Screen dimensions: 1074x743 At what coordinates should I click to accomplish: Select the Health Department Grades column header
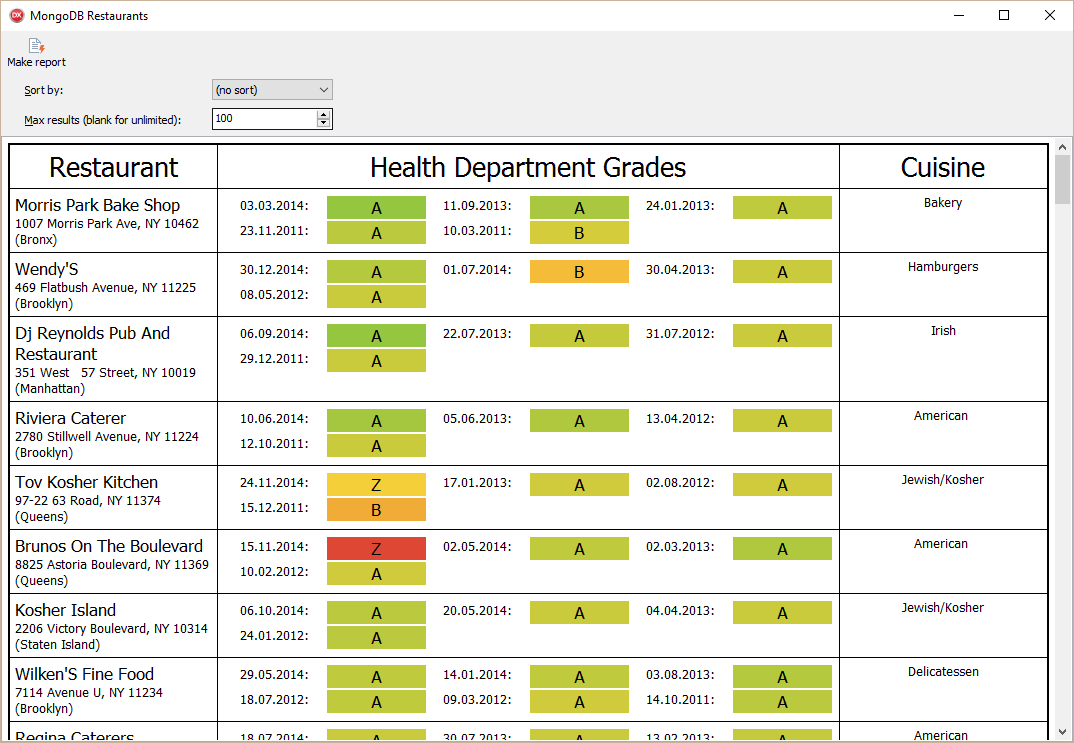(528, 167)
